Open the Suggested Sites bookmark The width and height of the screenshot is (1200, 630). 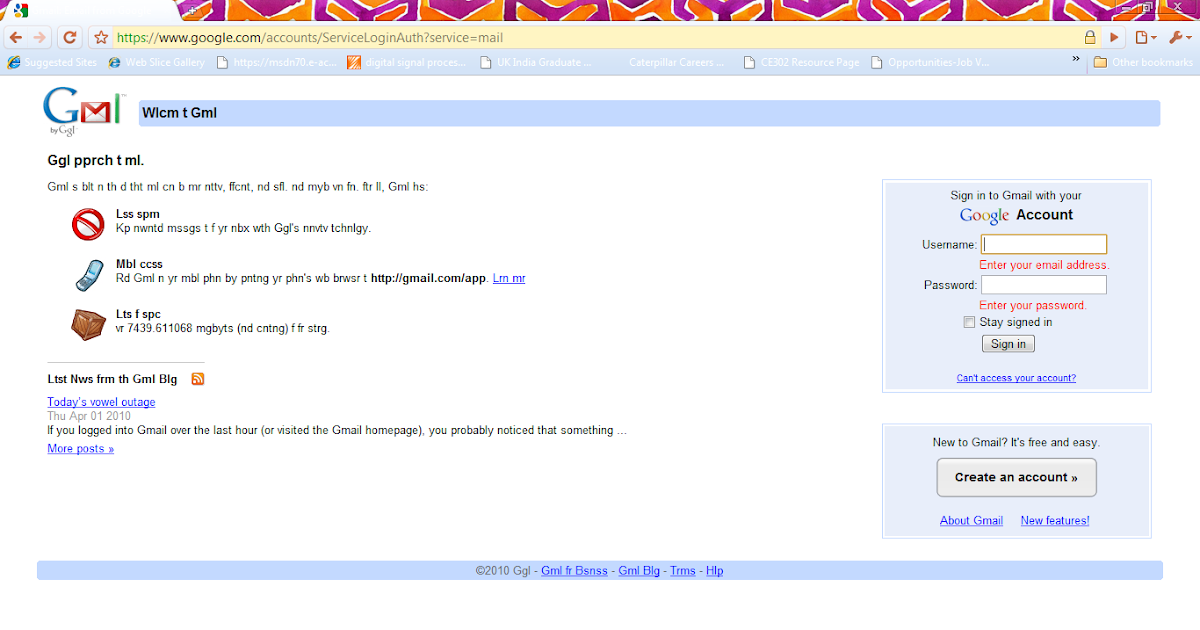[x=54, y=62]
